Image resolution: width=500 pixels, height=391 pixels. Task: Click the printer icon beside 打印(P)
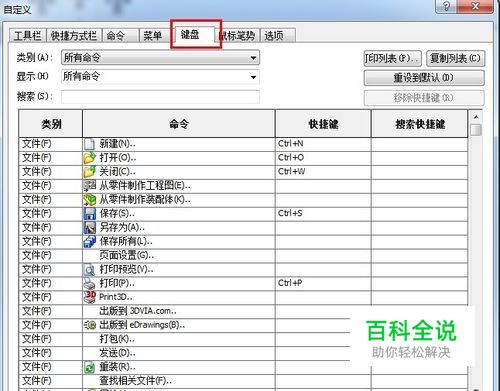89,283
